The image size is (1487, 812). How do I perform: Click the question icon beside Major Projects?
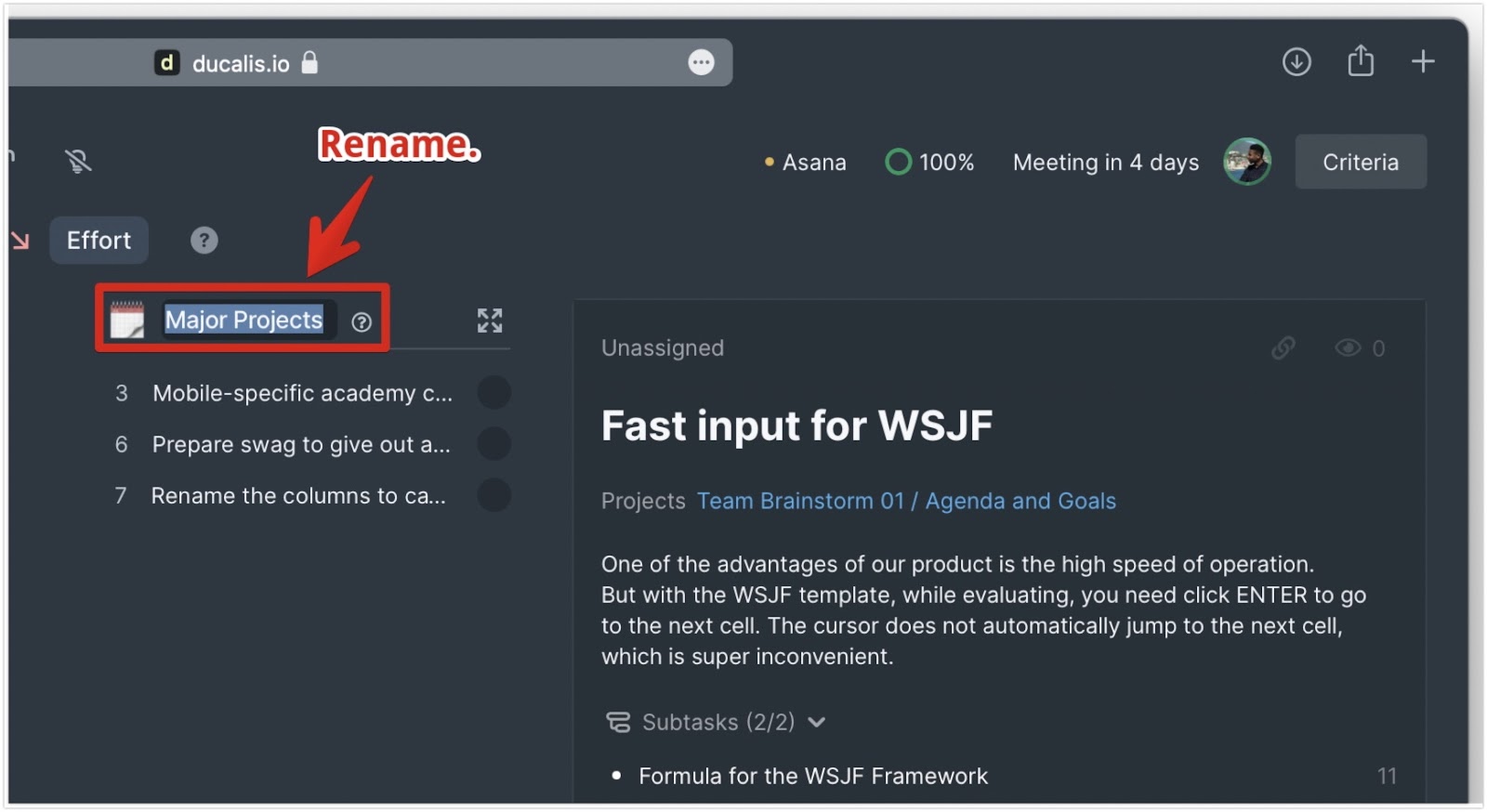pos(362,321)
